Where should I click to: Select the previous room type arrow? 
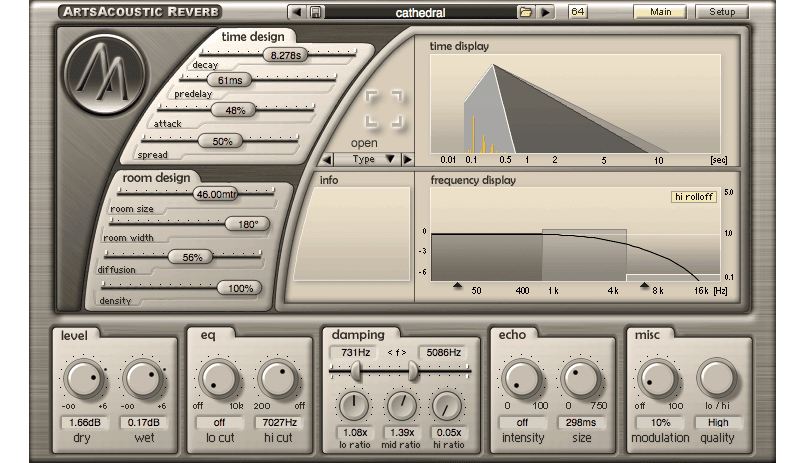[x=328, y=160]
